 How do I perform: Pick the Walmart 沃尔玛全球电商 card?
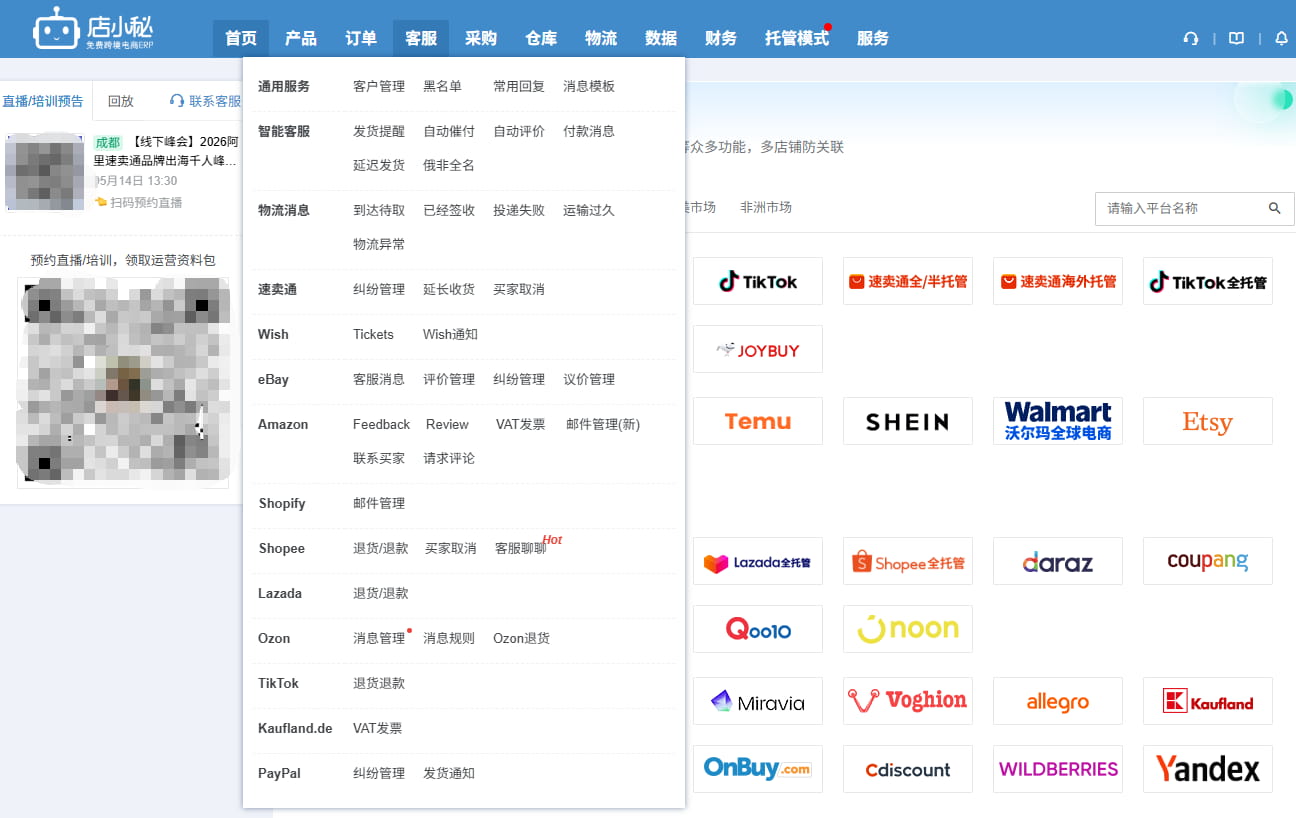point(1058,421)
